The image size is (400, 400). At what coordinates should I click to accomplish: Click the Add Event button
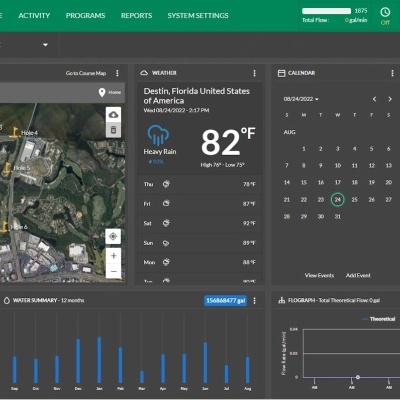coord(358,275)
